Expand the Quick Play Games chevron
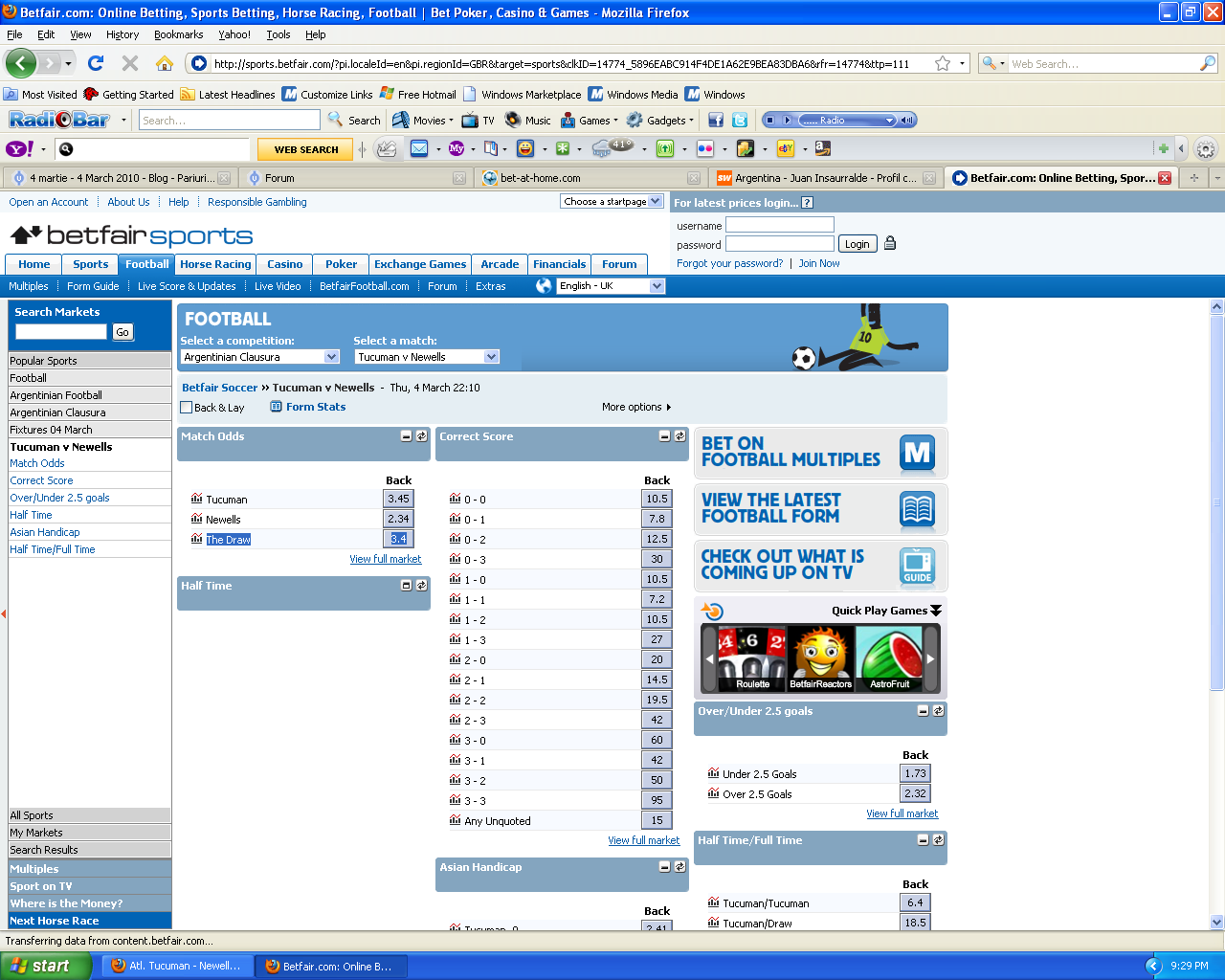The width and height of the screenshot is (1225, 980). point(936,611)
